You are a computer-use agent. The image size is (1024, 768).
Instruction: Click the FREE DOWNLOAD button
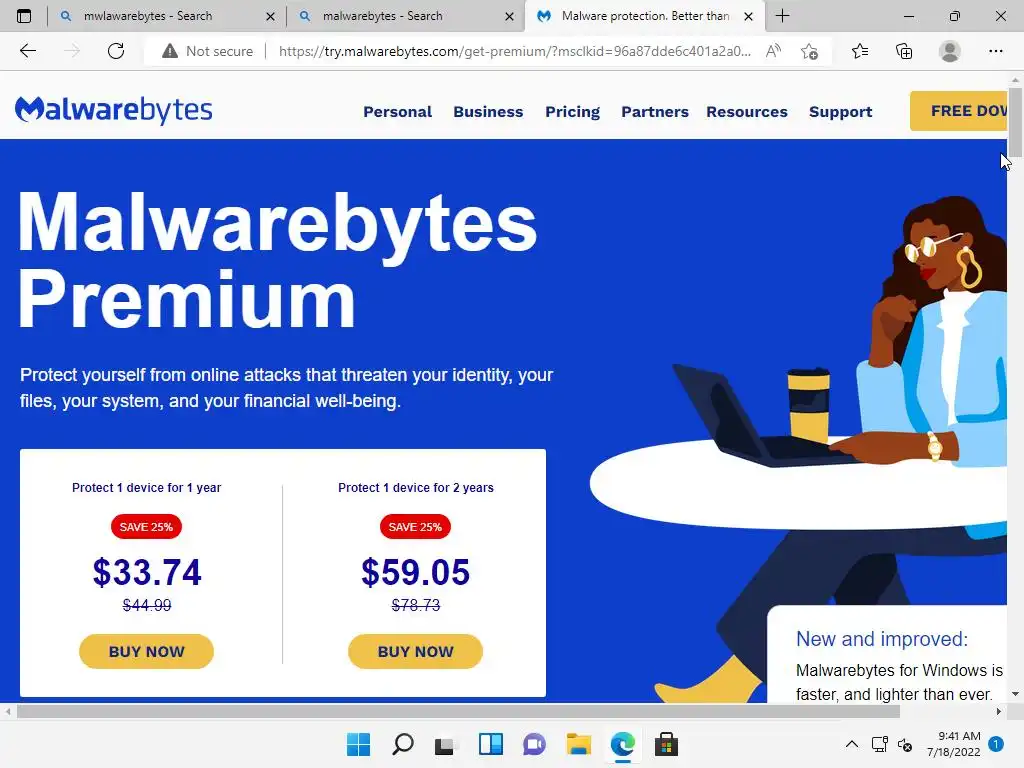pos(959,111)
